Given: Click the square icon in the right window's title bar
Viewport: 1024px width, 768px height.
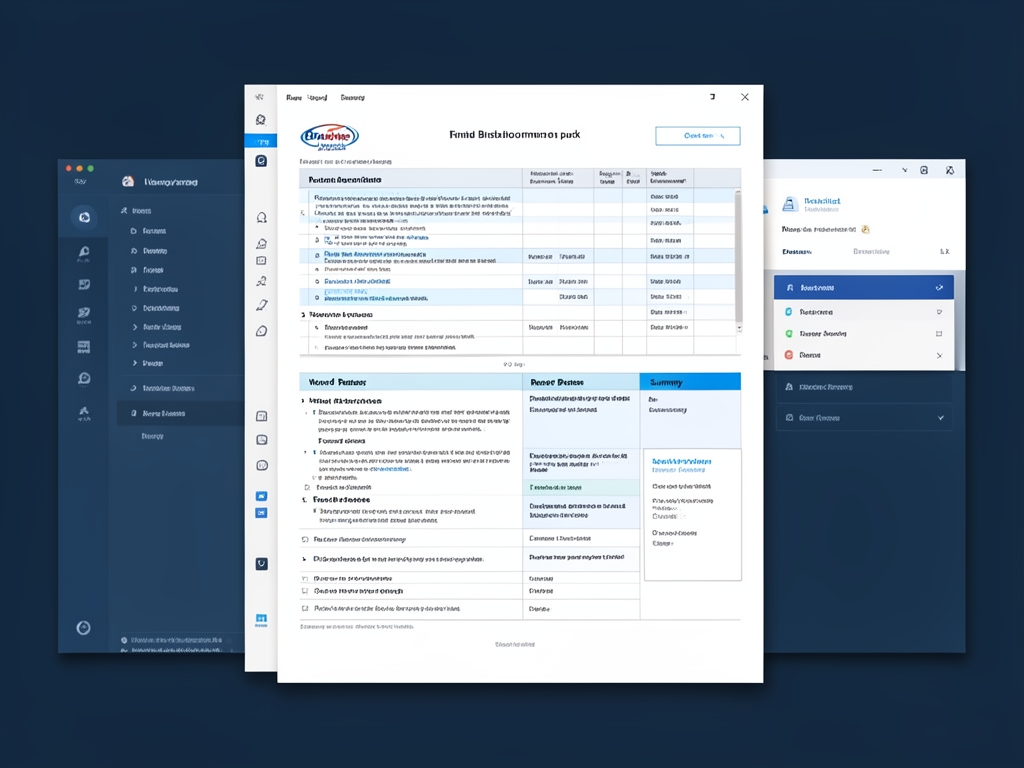Looking at the screenshot, I should pos(924,170).
